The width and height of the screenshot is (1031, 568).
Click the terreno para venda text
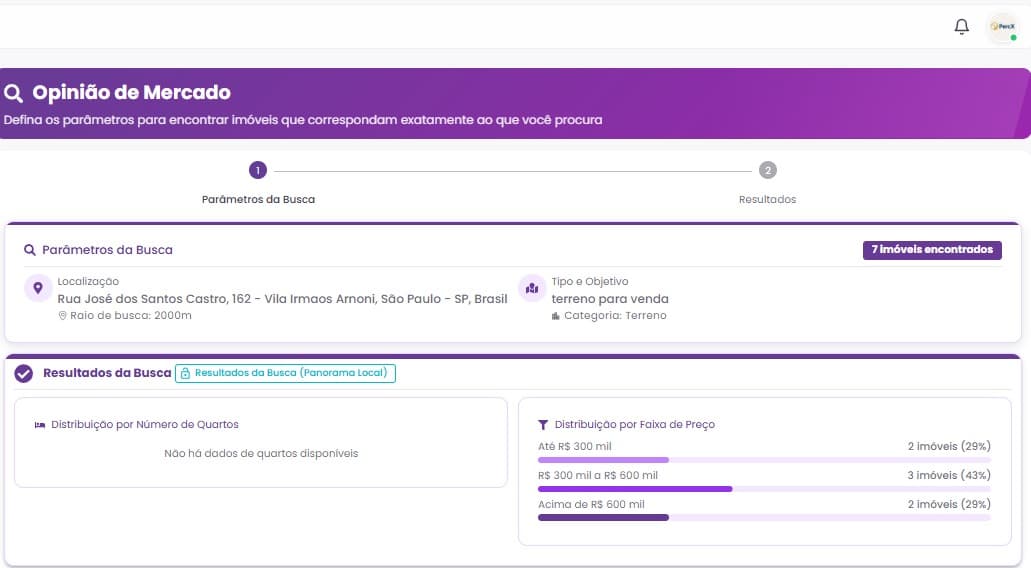click(610, 299)
